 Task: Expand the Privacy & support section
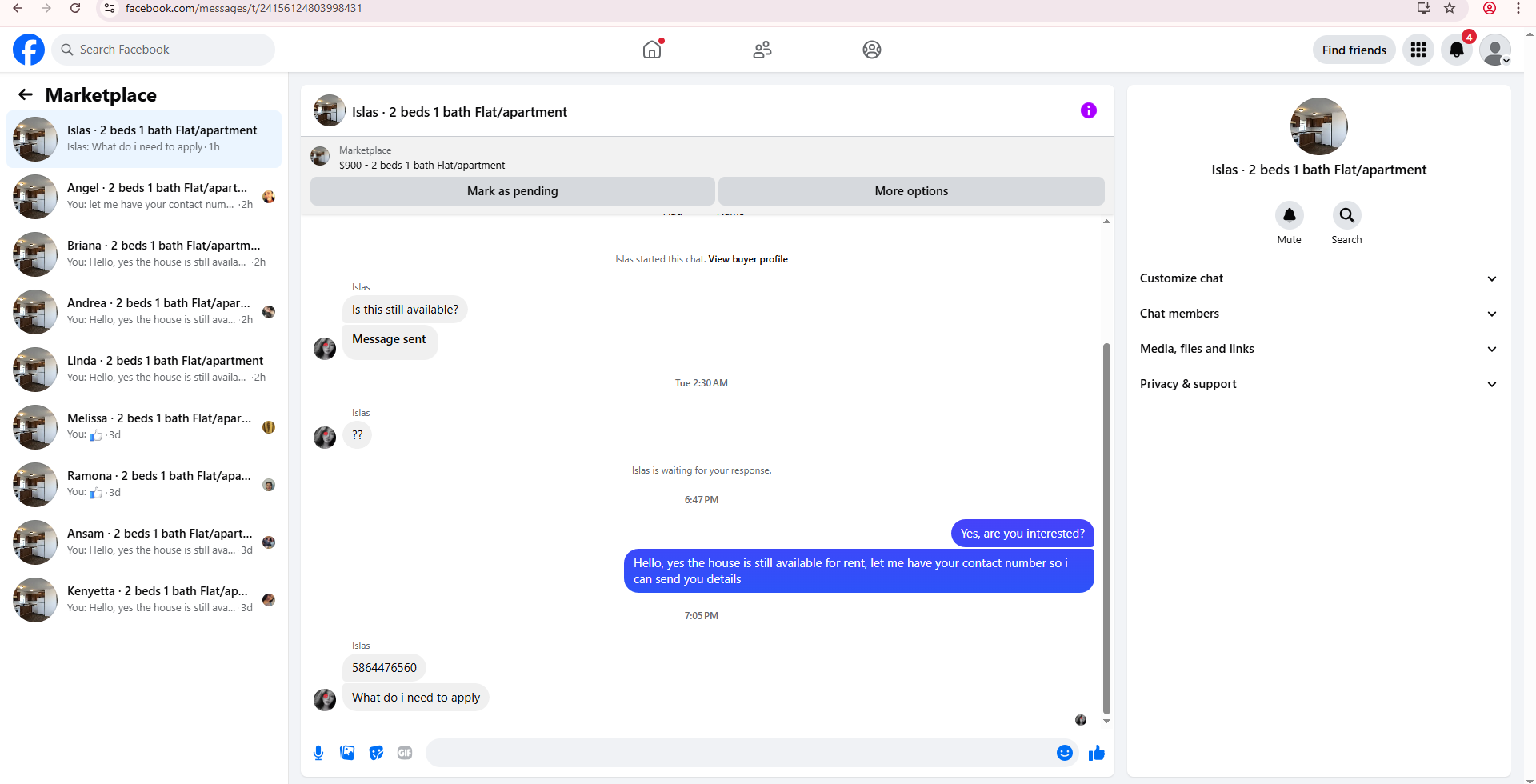1318,384
